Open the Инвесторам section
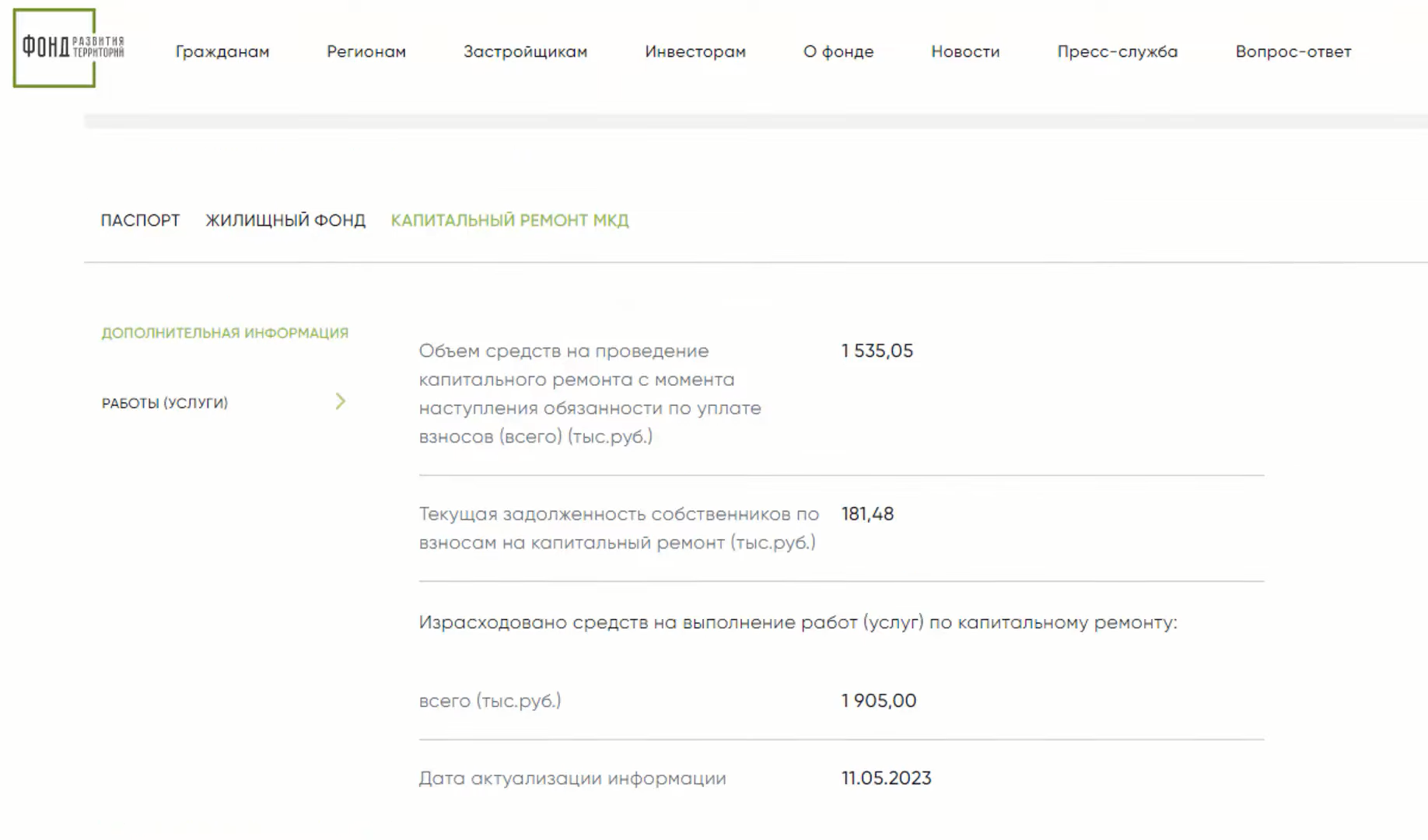 (695, 52)
